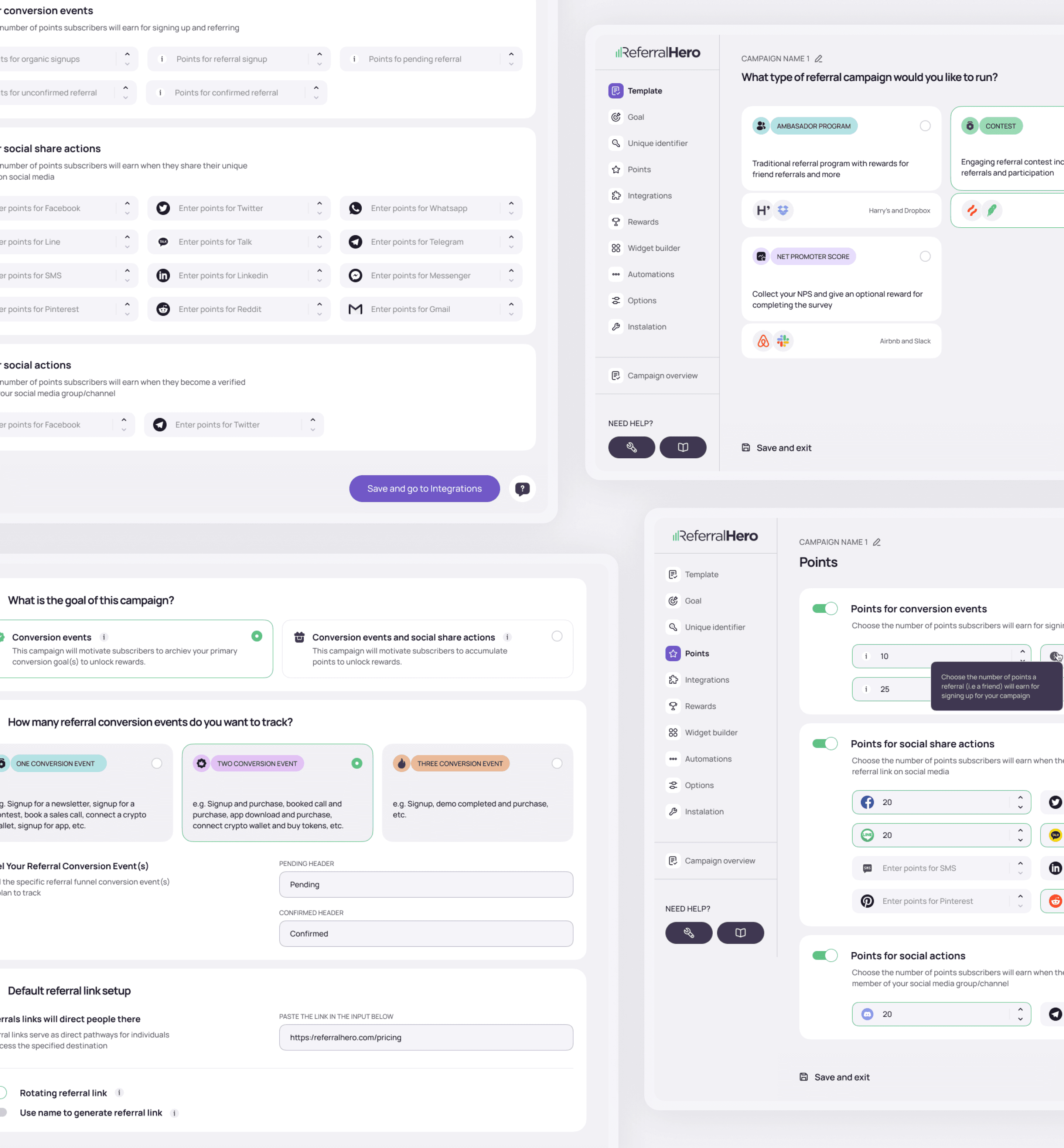Click the Pending header input field
1064x1148 pixels.
pyautogui.click(x=426, y=884)
